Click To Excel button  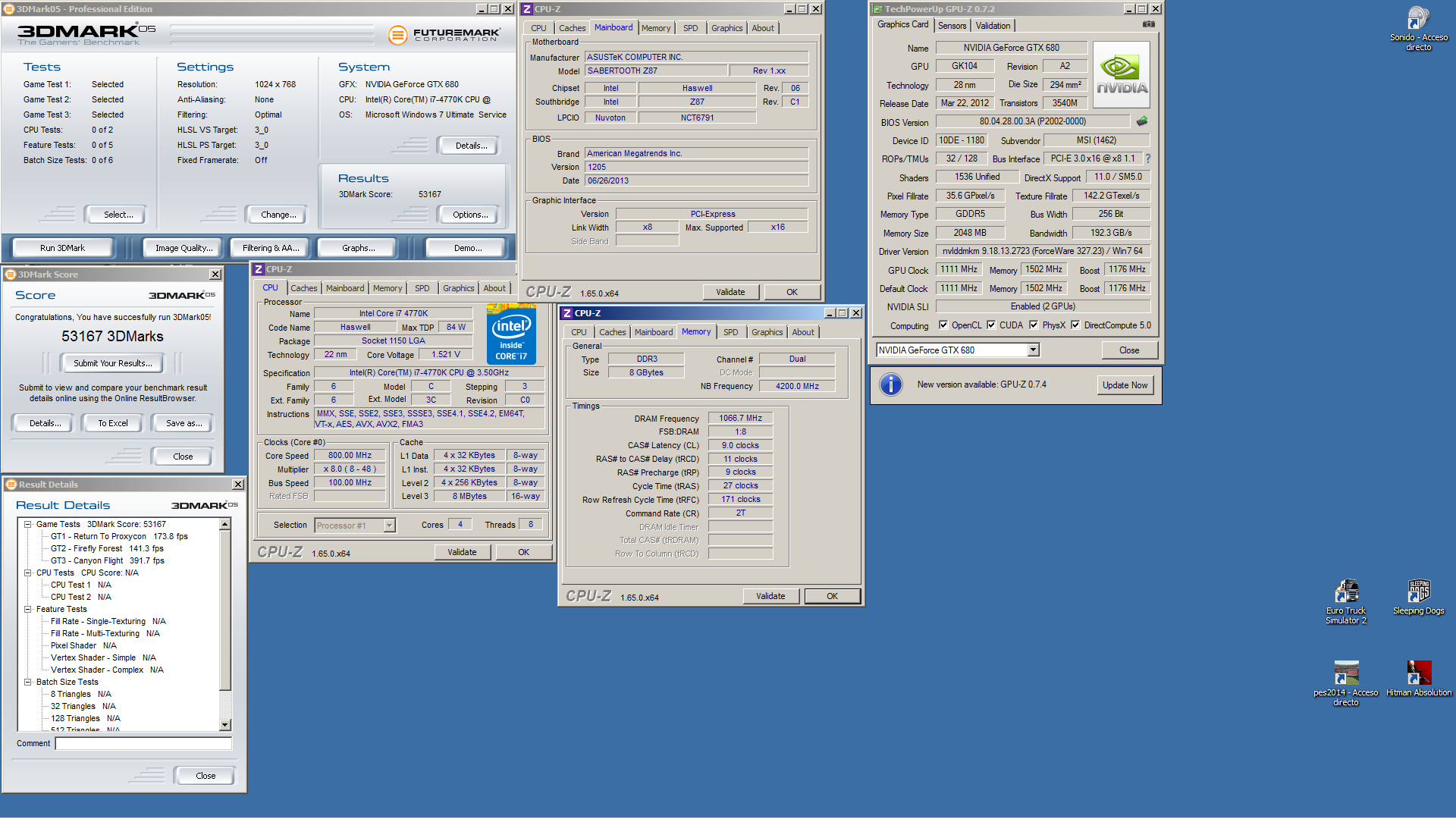[112, 423]
